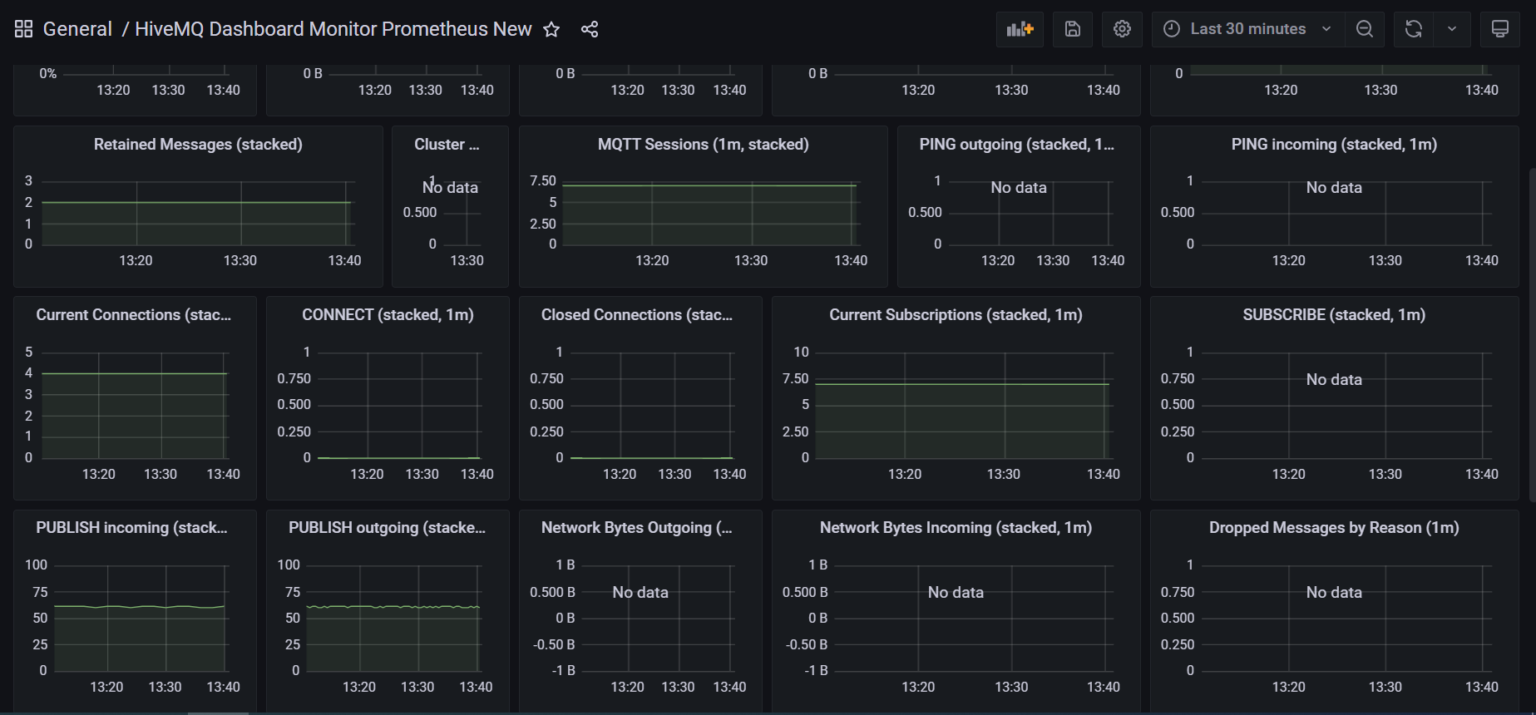Image resolution: width=1536 pixels, height=715 pixels.
Task: Open the Current Connections panel menu
Action: tap(133, 315)
